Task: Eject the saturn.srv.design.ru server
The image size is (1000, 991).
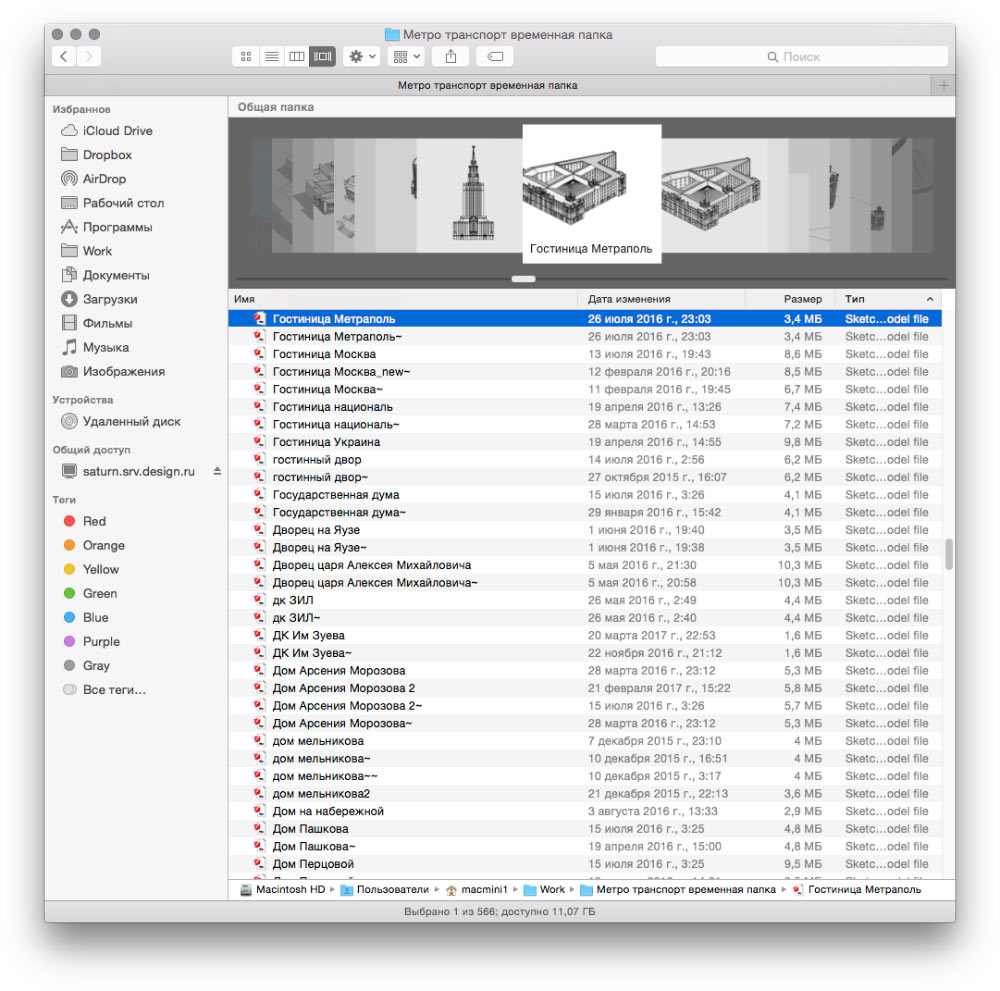Action: [x=217, y=471]
